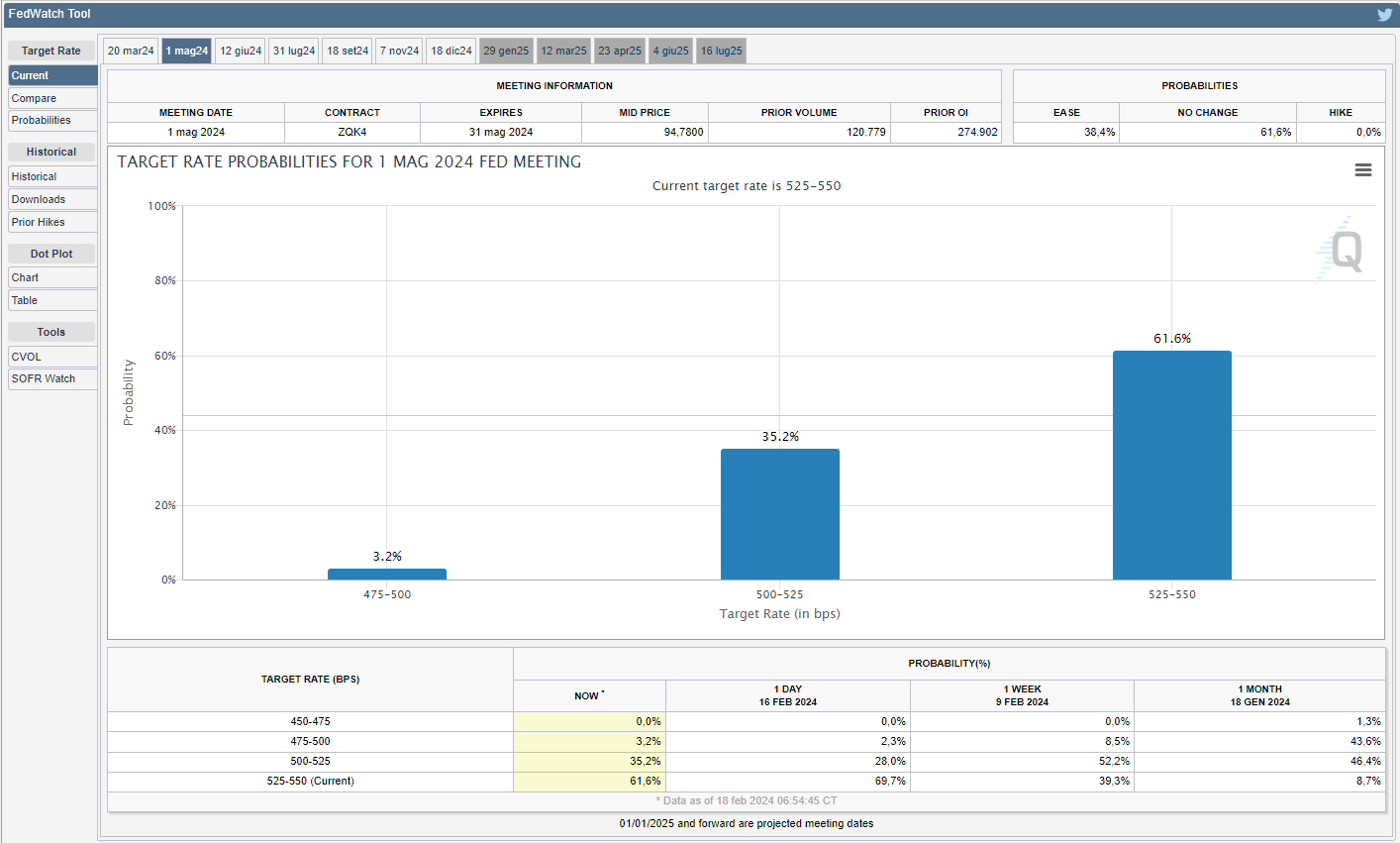Viewport: 1400px width, 843px height.
Task: View Prior Hikes page
Action: click(52, 222)
